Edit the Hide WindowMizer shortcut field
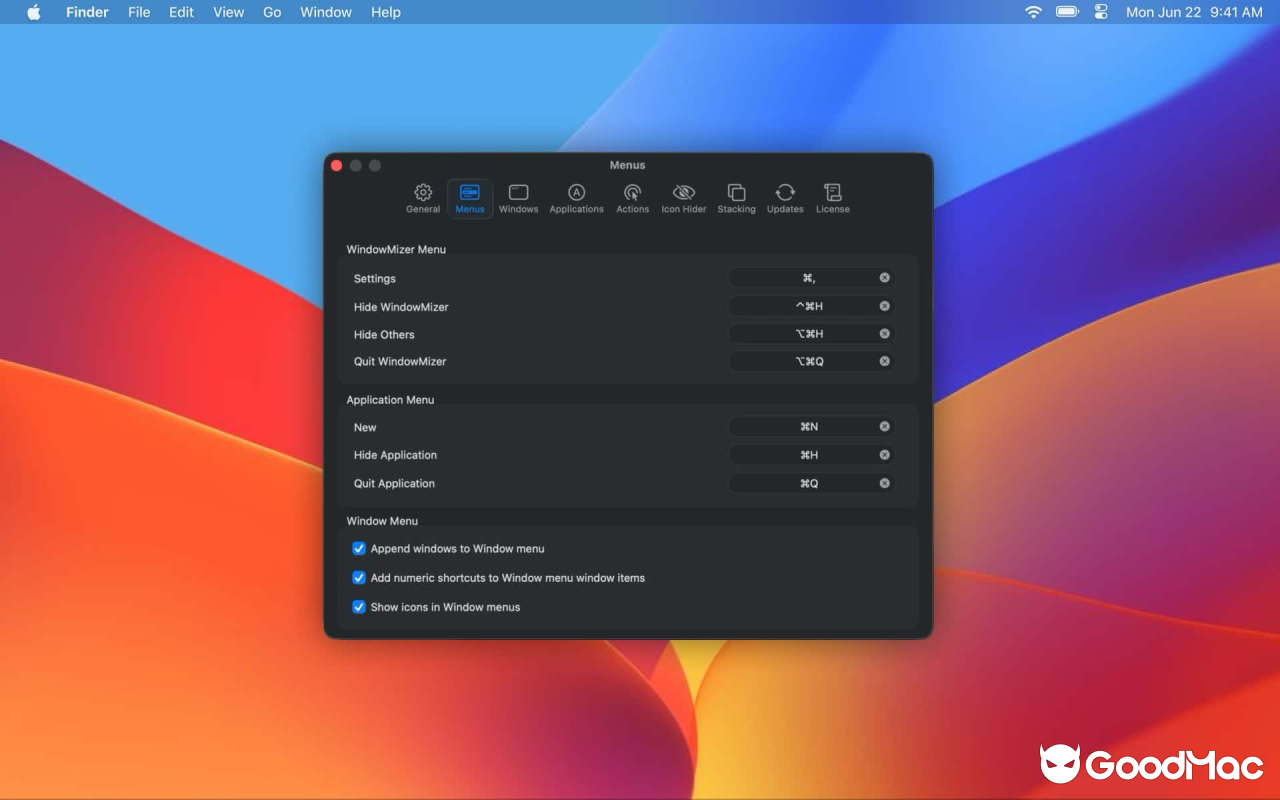Image resolution: width=1280 pixels, height=800 pixels. 810,306
